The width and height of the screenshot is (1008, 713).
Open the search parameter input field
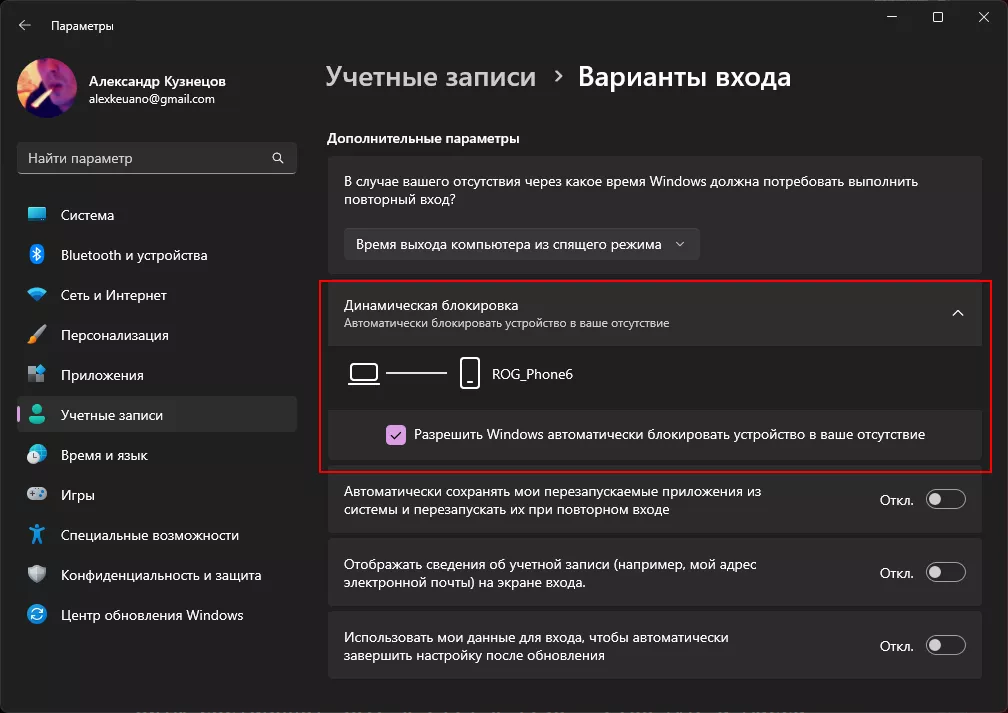pyautogui.click(x=156, y=157)
